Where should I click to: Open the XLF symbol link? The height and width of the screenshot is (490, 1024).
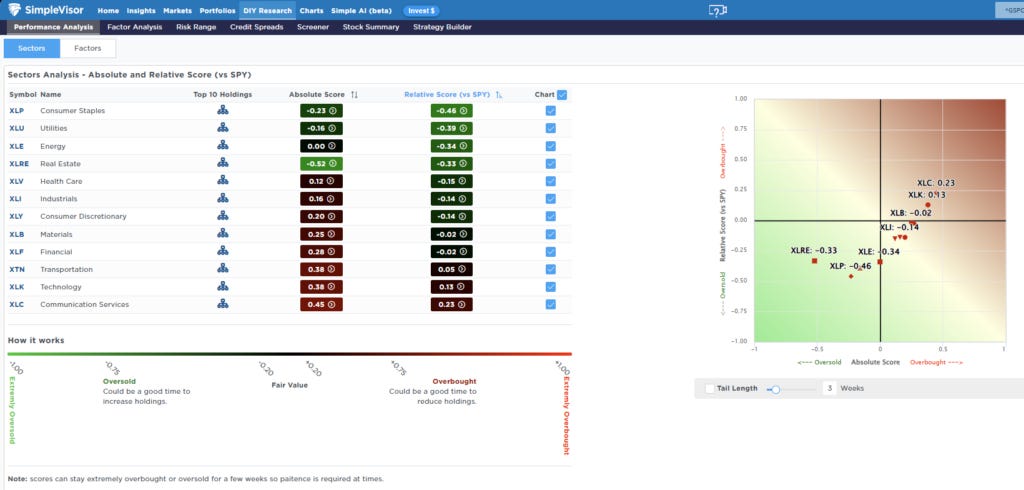pos(17,252)
